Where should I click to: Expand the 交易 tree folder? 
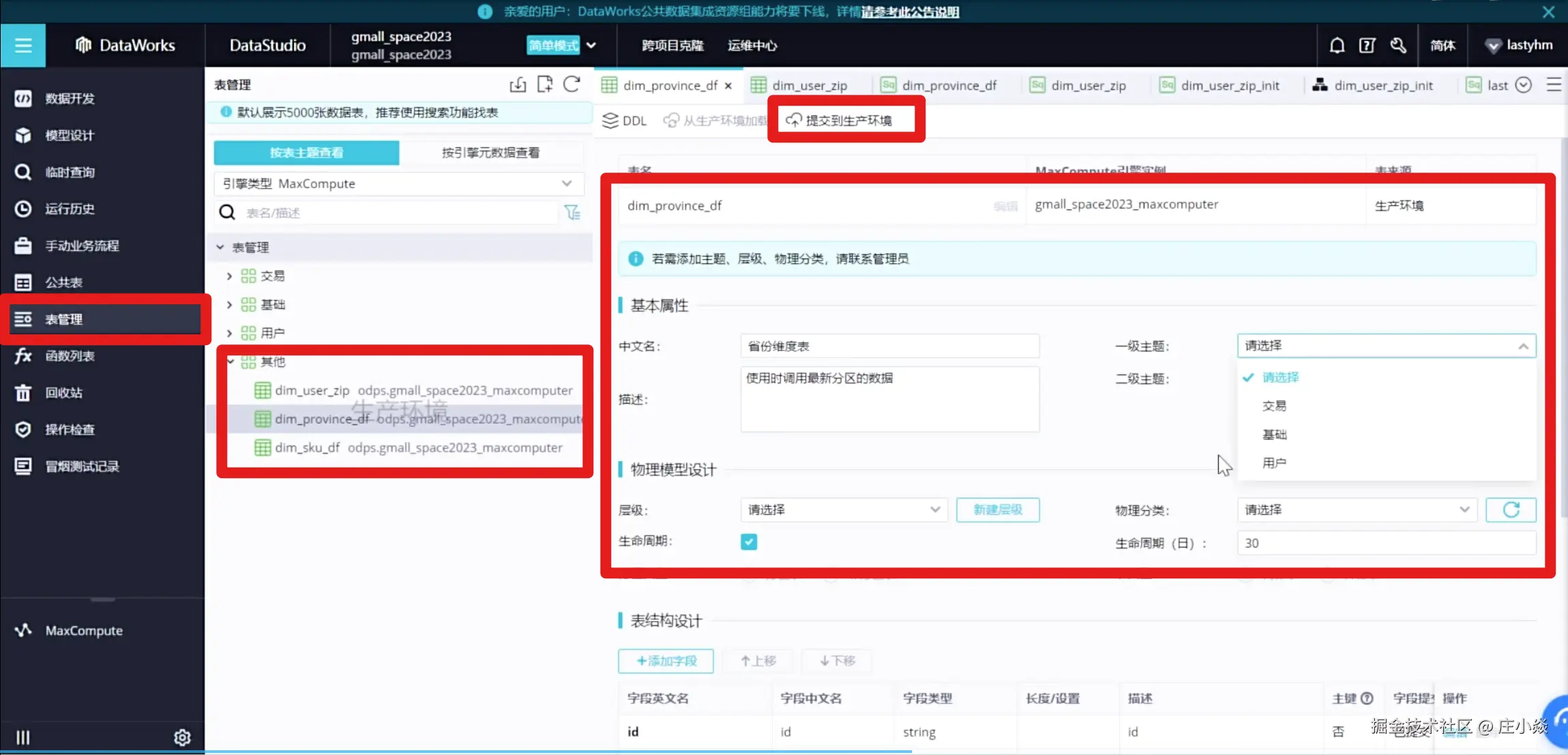[x=230, y=276]
